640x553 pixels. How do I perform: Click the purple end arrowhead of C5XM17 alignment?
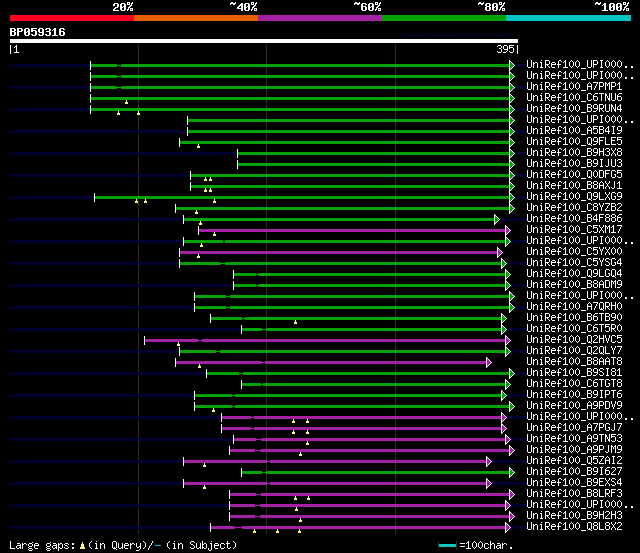pos(508,231)
